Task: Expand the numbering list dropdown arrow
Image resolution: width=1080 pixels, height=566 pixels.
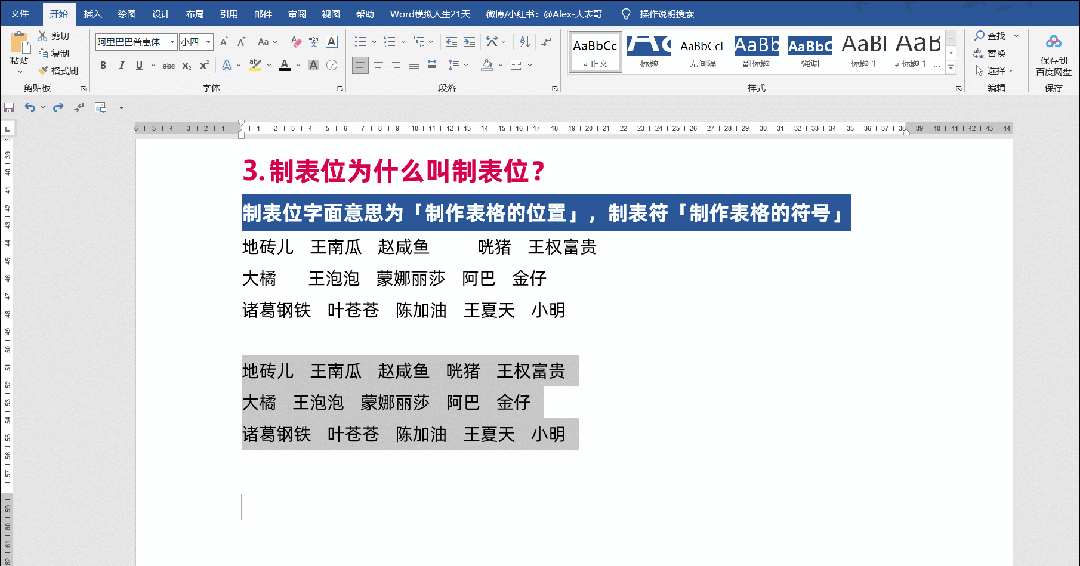Action: [x=403, y=42]
